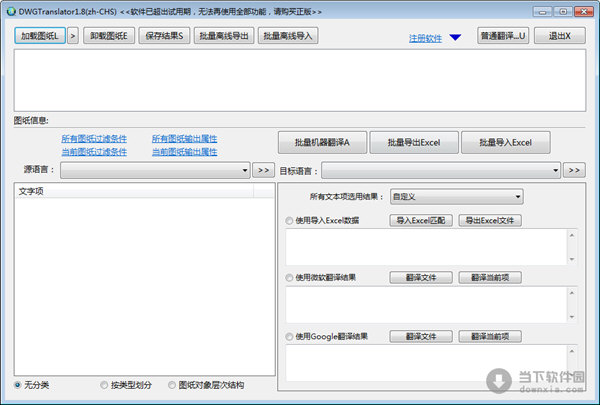The height and width of the screenshot is (405, 600).
Task: Open 所有图纸过滤条件 link
Action: pos(94,138)
